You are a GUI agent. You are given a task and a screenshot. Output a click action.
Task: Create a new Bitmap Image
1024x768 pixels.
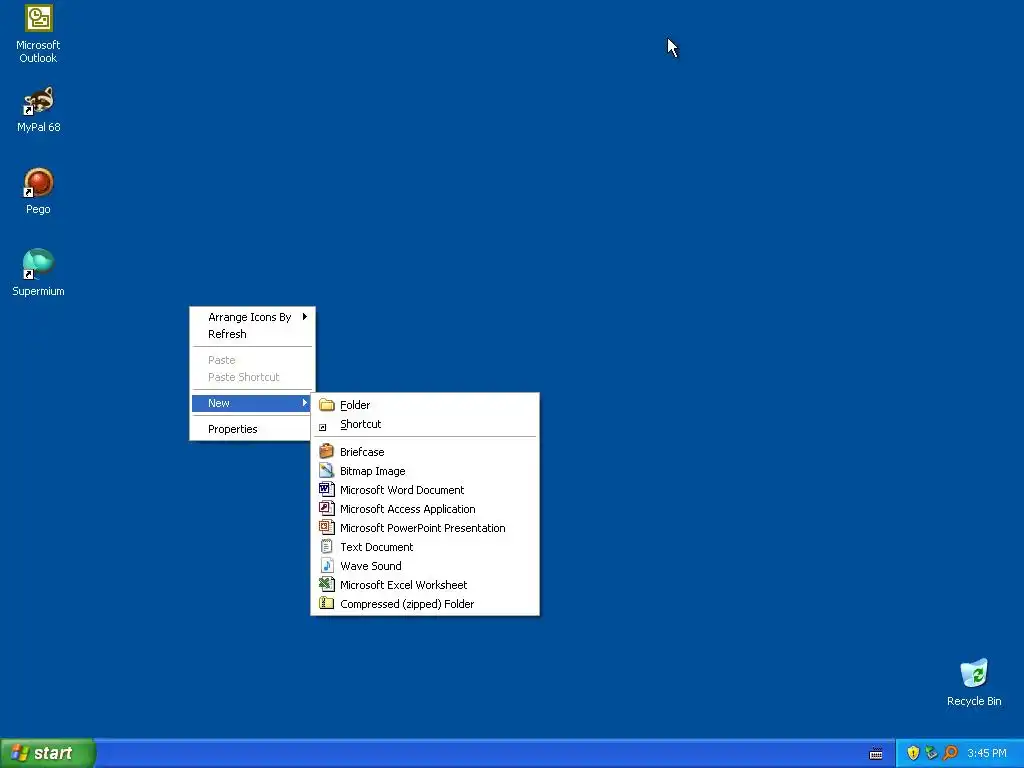425,471
